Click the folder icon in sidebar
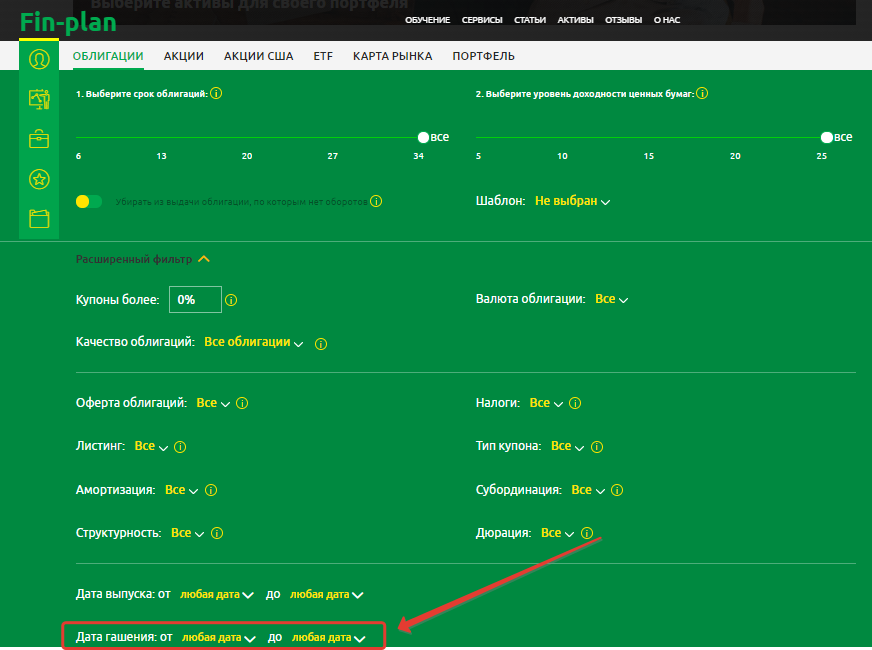This screenshot has height=650, width=872. tap(39, 219)
